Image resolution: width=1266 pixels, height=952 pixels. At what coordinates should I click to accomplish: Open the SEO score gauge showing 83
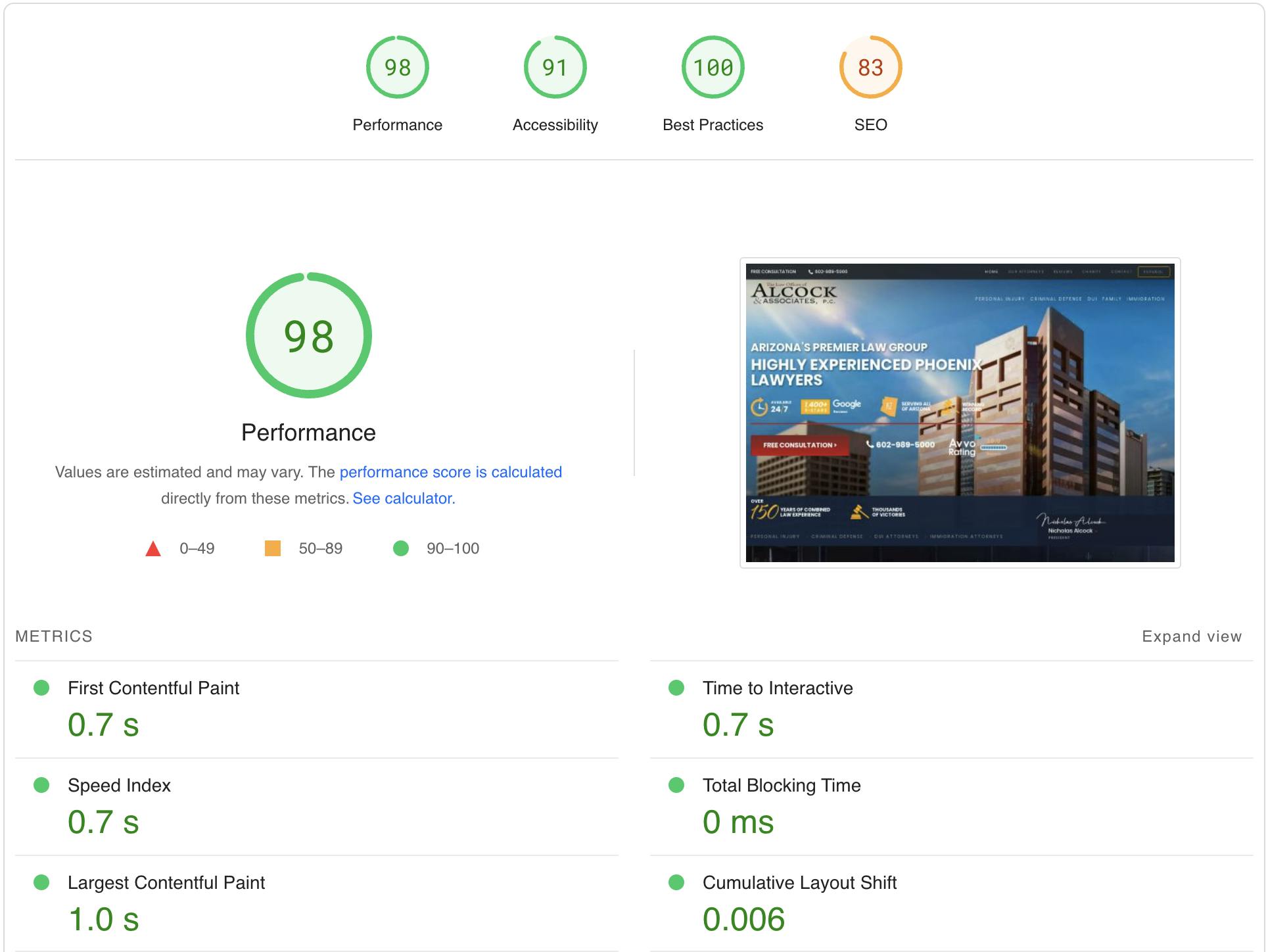(870, 67)
